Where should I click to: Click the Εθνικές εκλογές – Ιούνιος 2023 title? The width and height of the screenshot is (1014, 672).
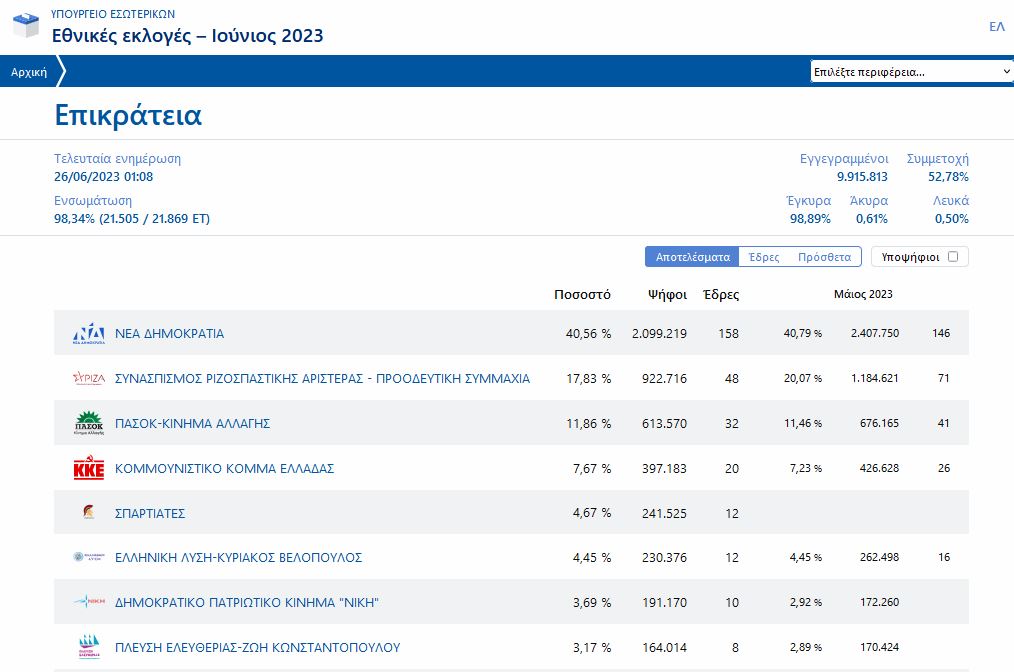click(188, 36)
